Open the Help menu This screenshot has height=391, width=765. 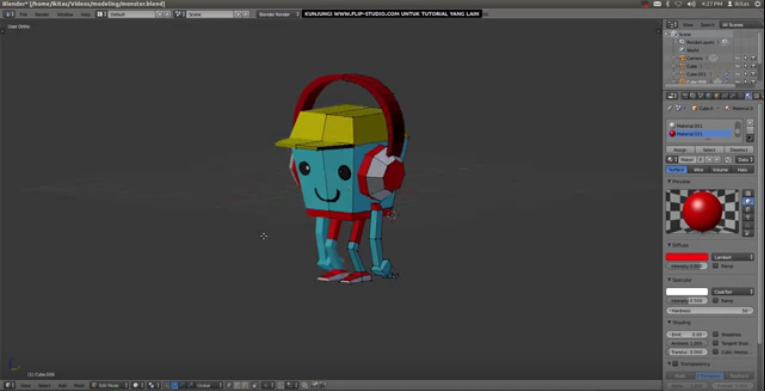click(x=85, y=14)
